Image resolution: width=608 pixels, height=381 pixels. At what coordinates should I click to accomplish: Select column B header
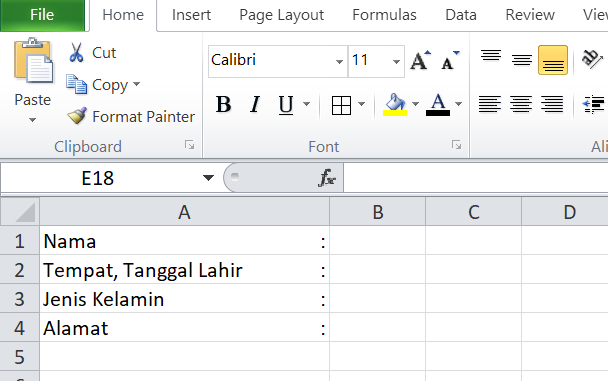[378, 212]
